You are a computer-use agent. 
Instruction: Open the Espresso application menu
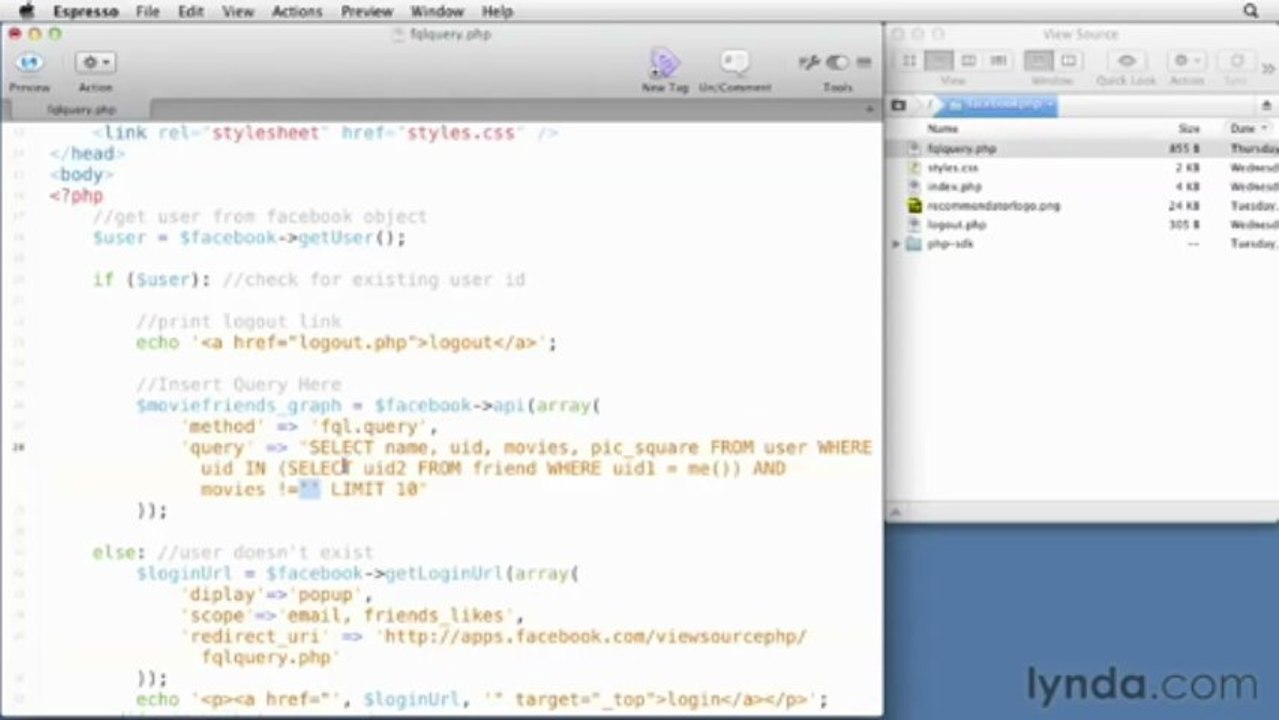point(85,11)
